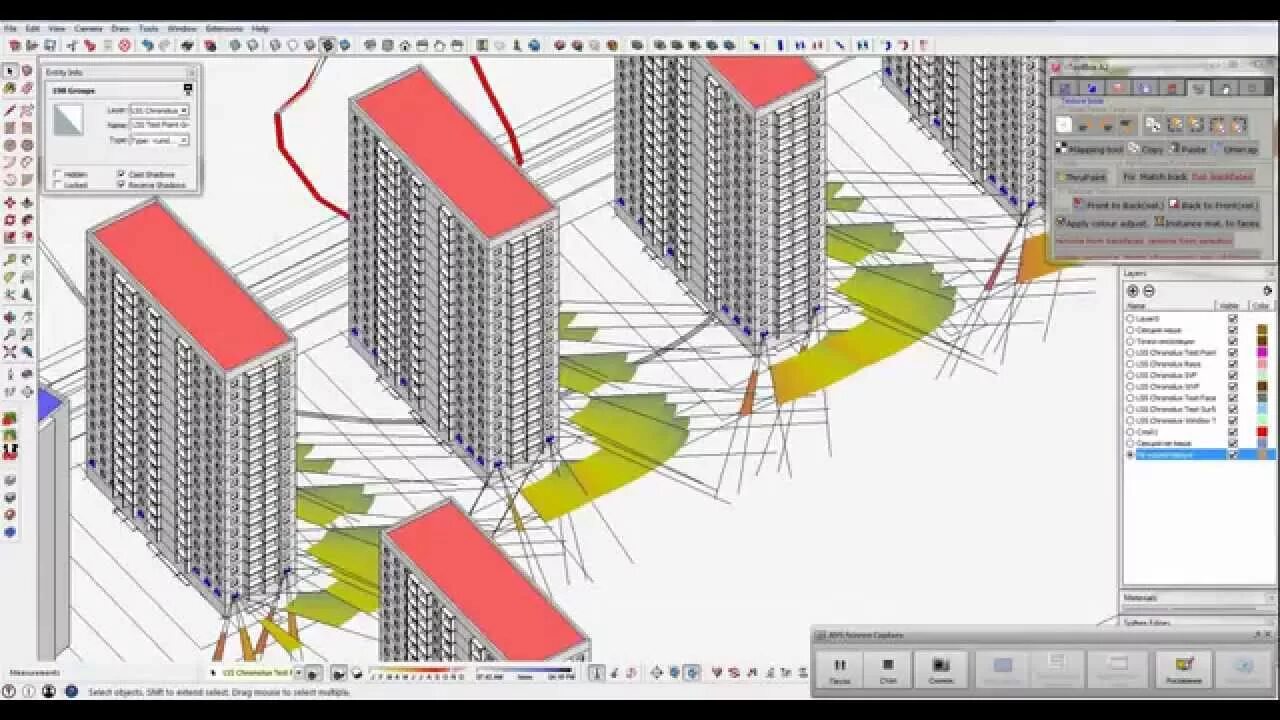Sort layers by Name column header
This screenshot has width=1280, height=720.
coord(1137,305)
